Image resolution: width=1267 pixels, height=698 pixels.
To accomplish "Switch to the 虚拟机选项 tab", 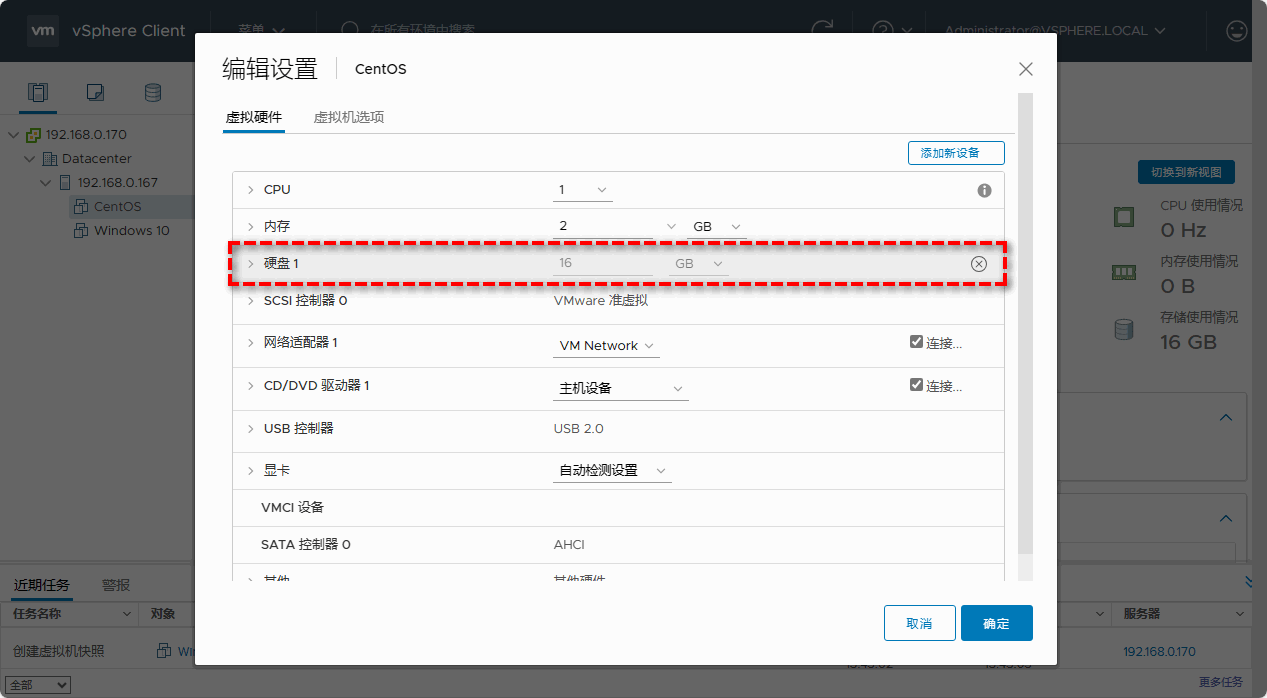I will pos(349,117).
